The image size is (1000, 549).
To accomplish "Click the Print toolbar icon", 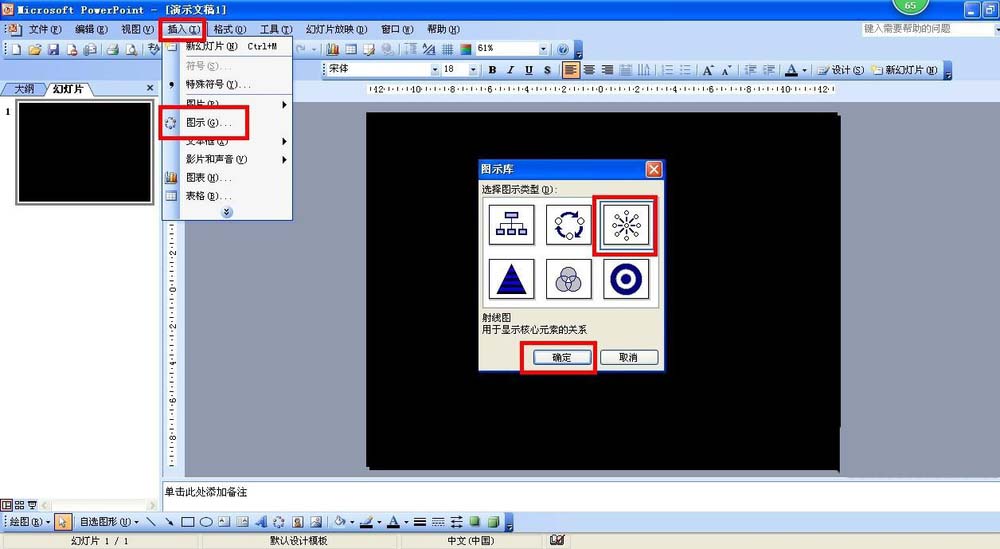I will click(113, 49).
